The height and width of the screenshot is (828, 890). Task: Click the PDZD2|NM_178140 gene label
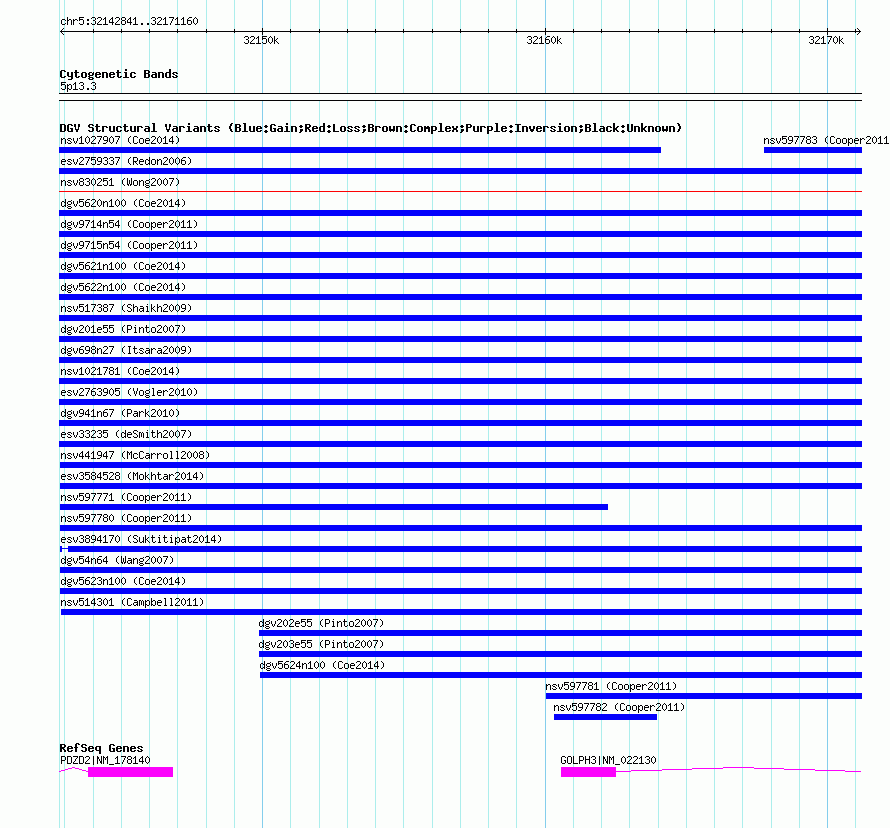click(x=105, y=760)
